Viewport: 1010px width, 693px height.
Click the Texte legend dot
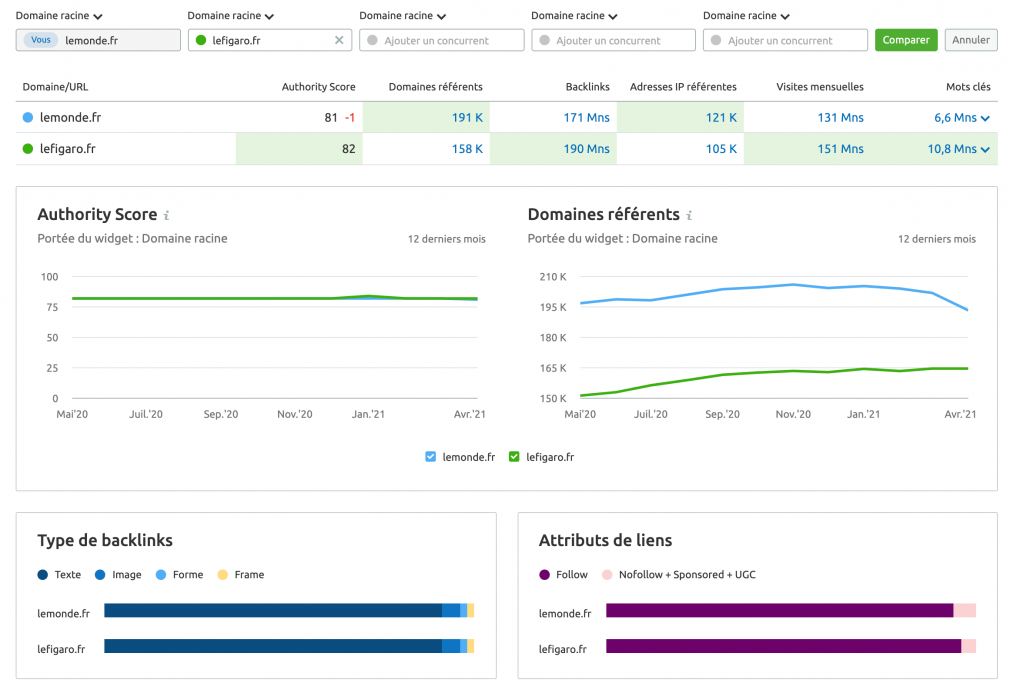point(43,574)
